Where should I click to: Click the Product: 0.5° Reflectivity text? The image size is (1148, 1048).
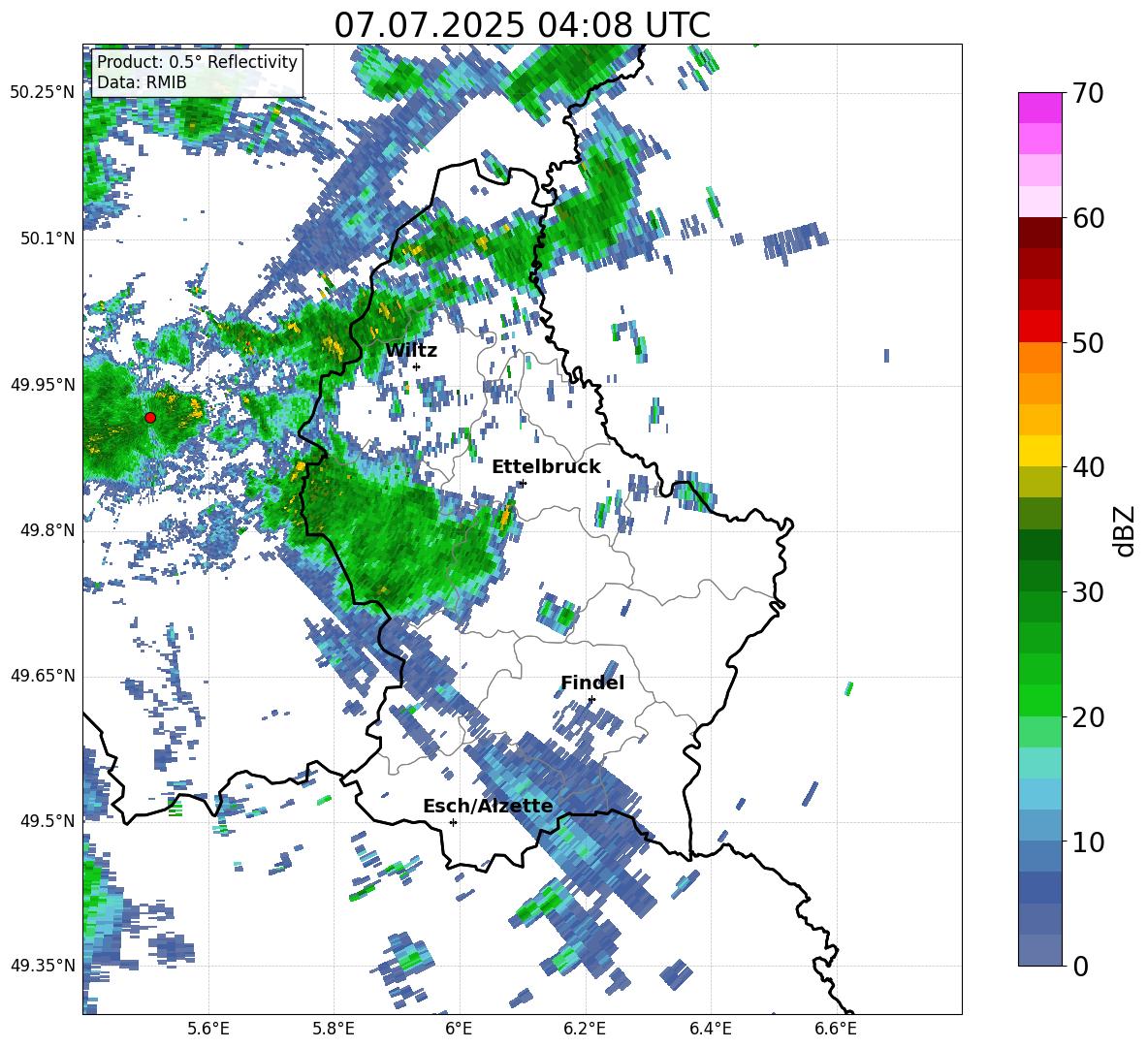coord(197,61)
